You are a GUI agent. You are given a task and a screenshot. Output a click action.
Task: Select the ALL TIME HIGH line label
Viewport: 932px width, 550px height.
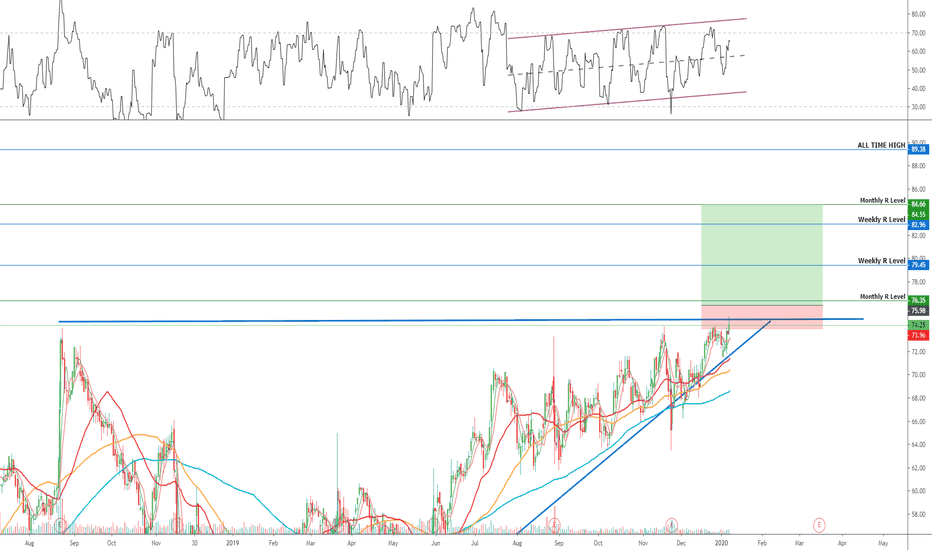881,145
